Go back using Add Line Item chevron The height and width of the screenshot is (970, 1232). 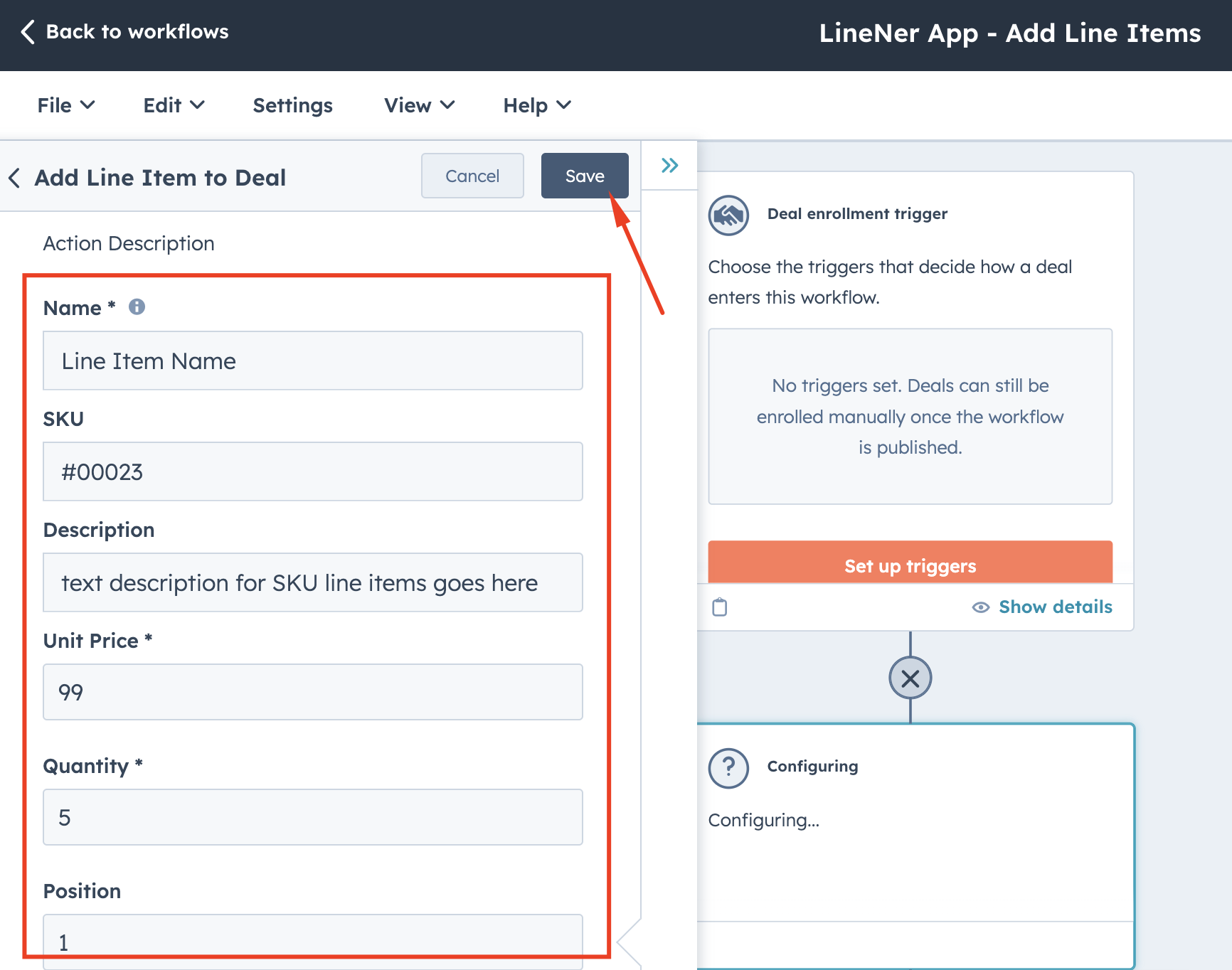point(14,178)
